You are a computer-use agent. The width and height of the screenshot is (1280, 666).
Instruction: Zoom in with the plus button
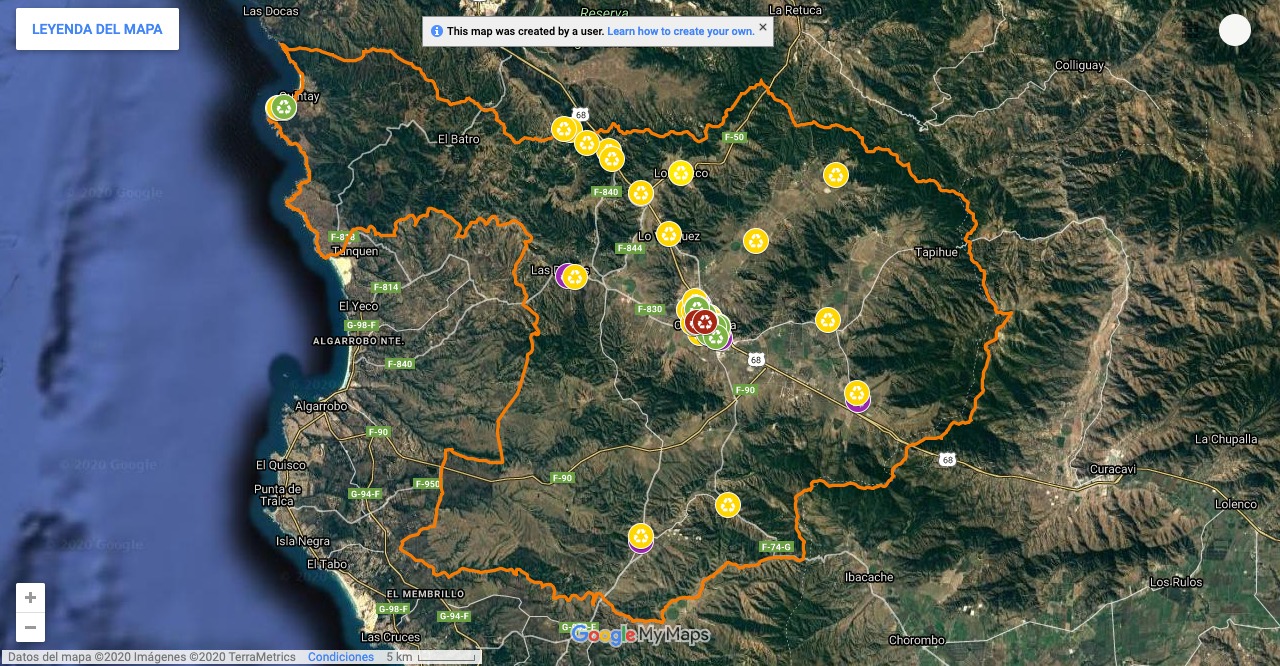click(x=30, y=598)
